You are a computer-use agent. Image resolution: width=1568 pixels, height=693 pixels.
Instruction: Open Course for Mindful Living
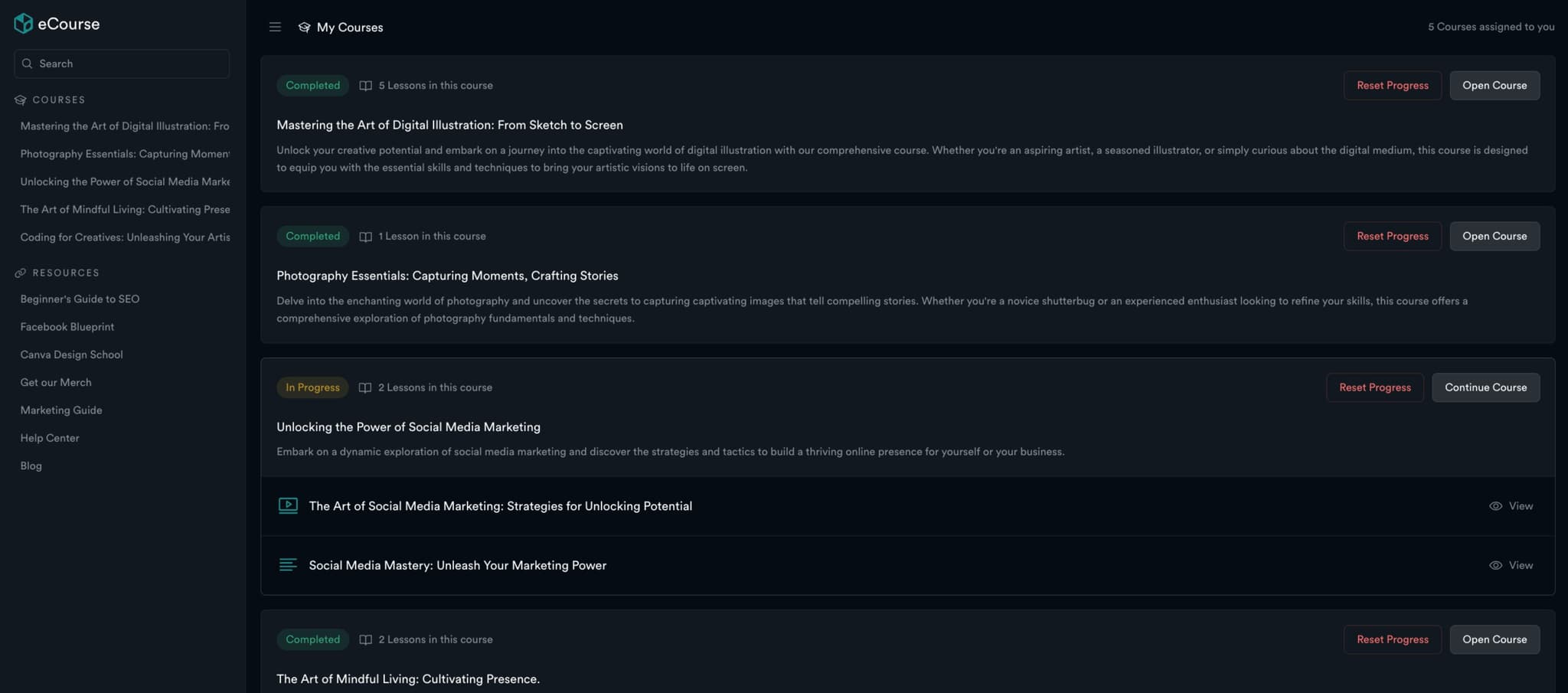tap(1494, 639)
